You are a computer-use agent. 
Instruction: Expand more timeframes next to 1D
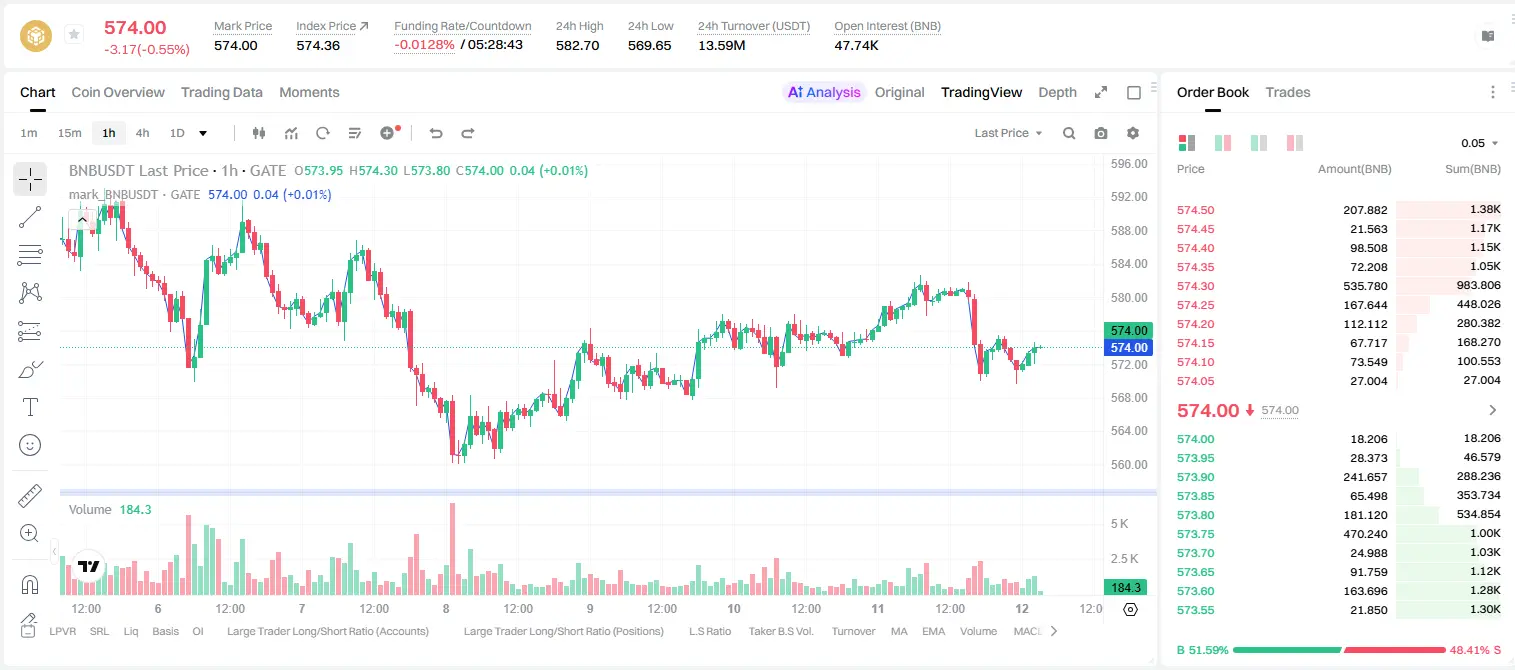point(203,133)
